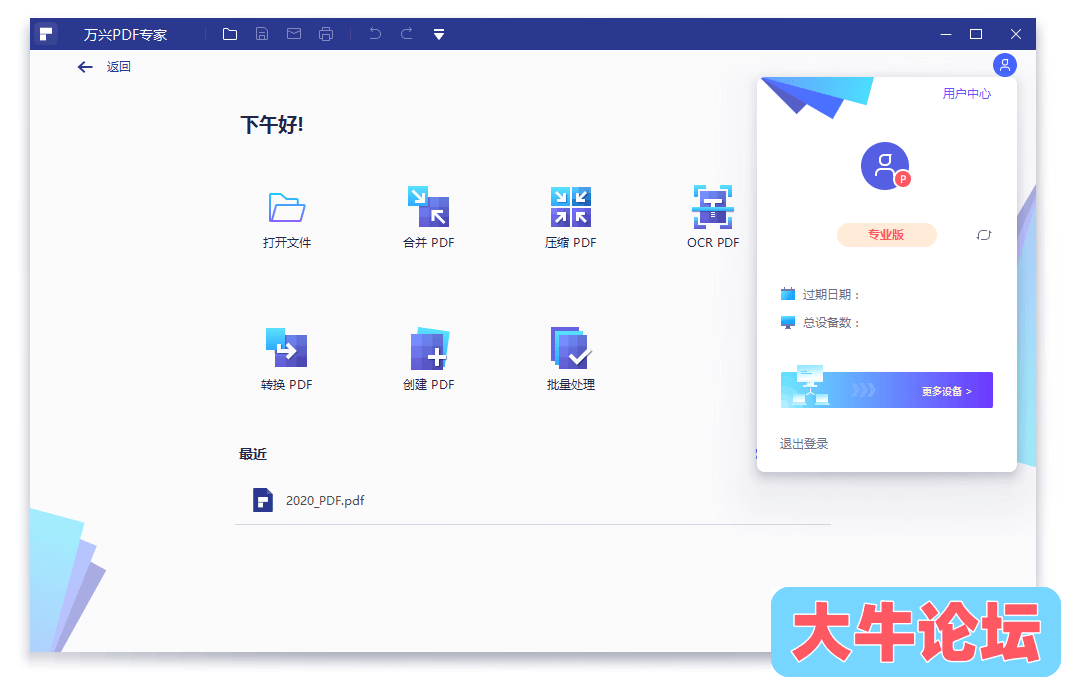Expand the quick access toolbar dropdown
Image resolution: width=1066 pixels, height=682 pixels.
439,34
